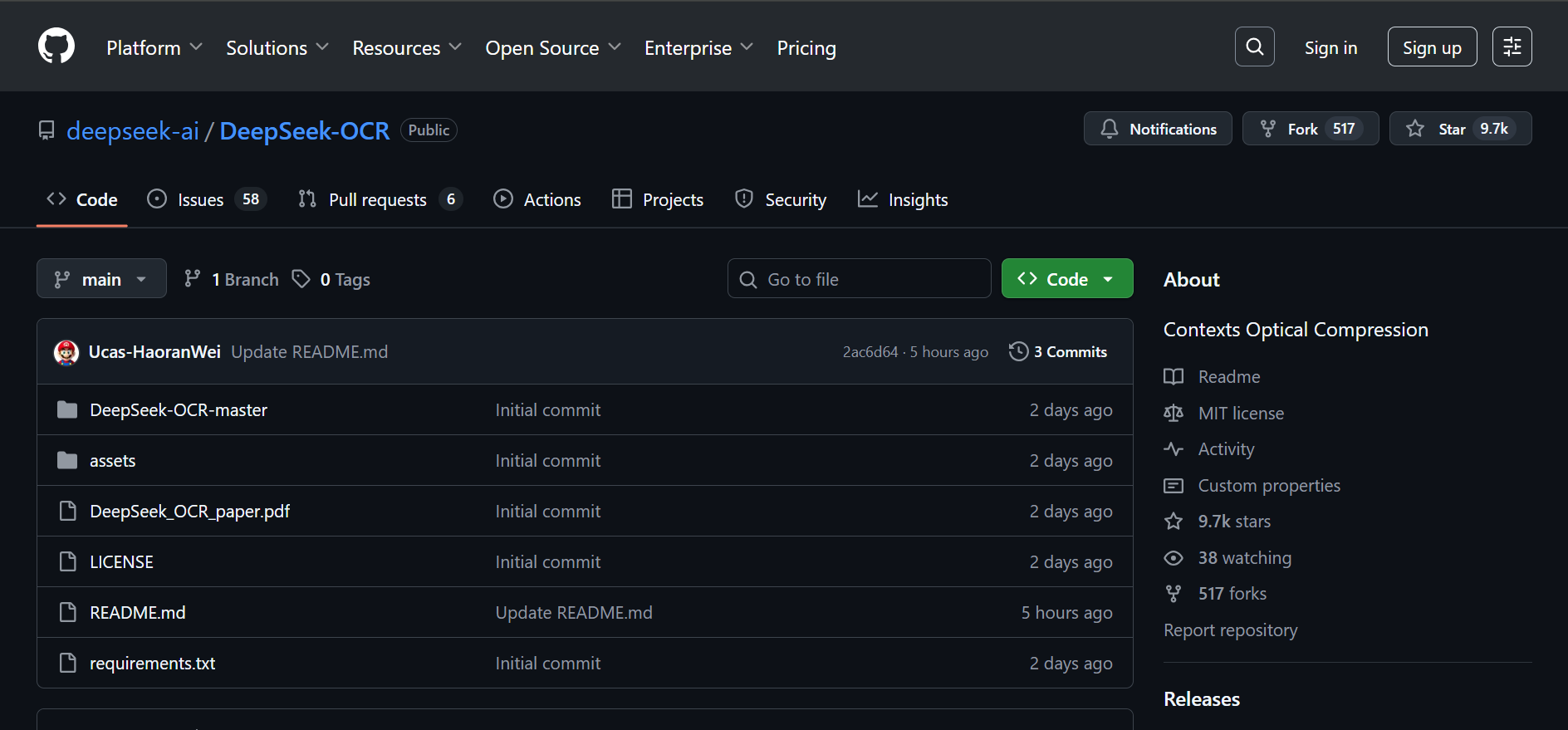Screen dimensions: 1568x730
Task: Click the Sign up button
Action: coord(1432,47)
